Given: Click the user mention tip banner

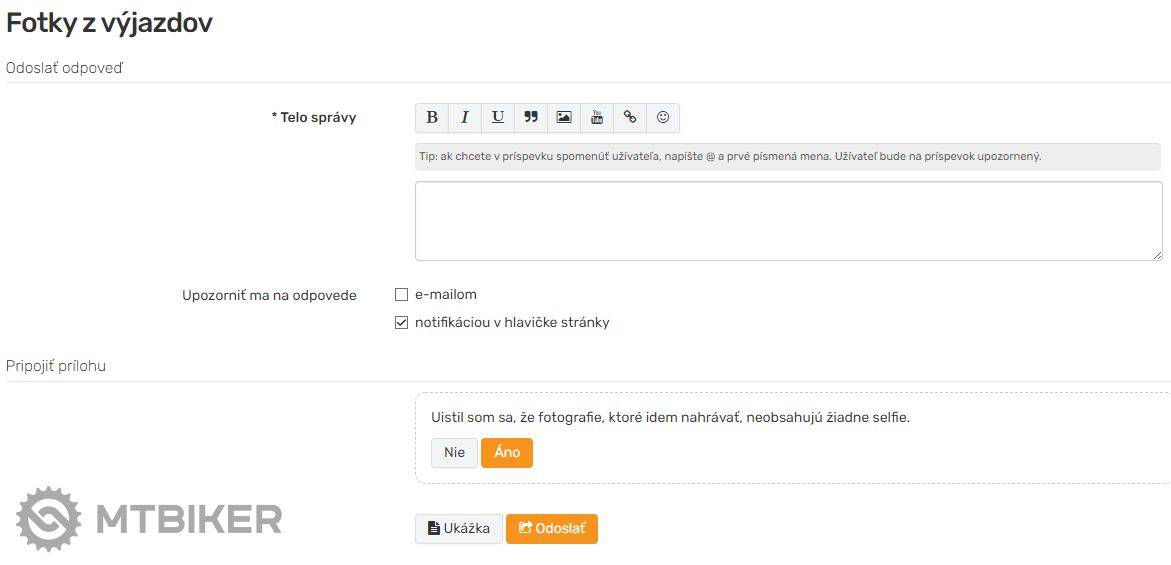Looking at the screenshot, I should click(x=787, y=157).
